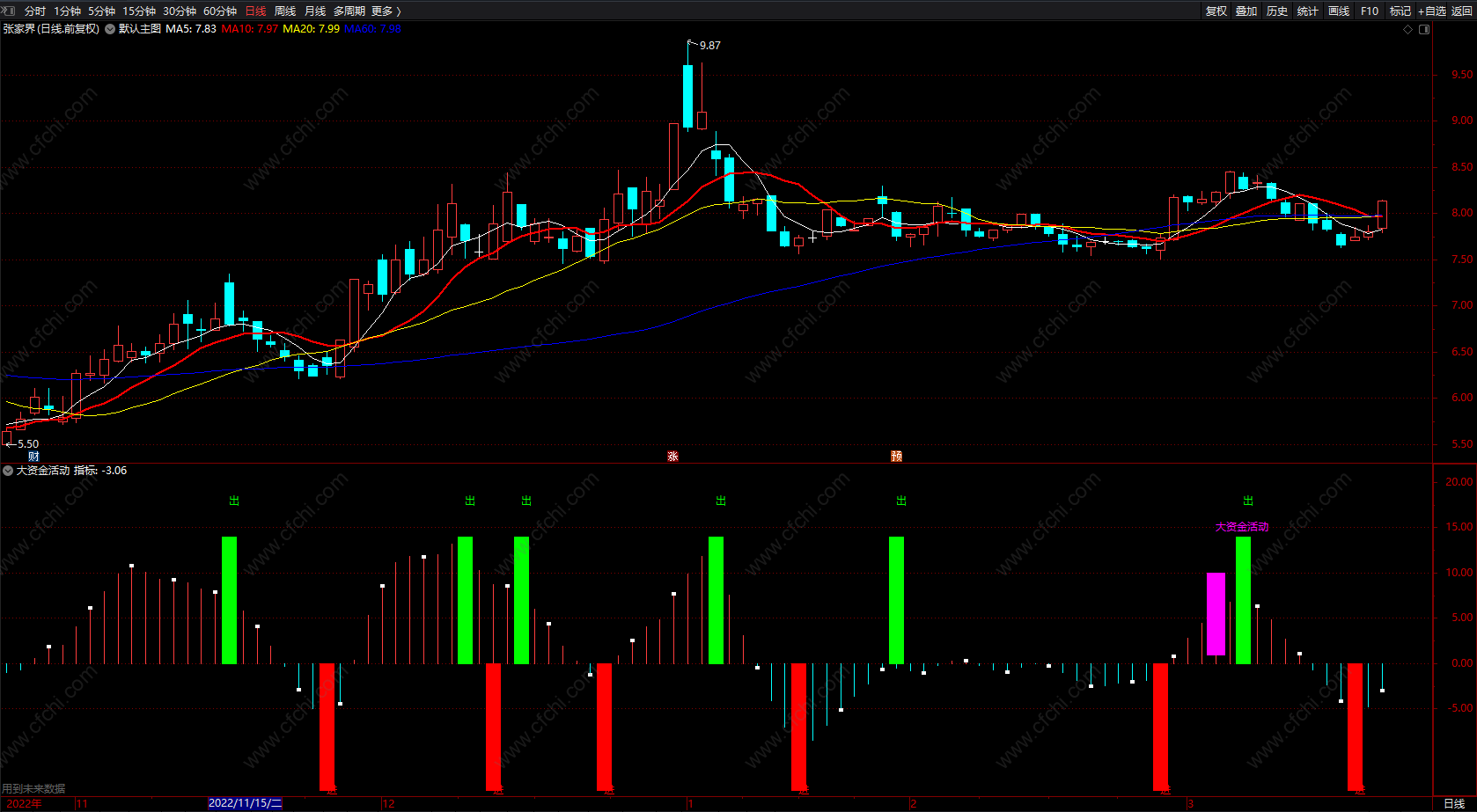Image resolution: width=1477 pixels, height=812 pixels.
Task: Click the 20.00 sub-chart axis label
Action: pyautogui.click(x=1459, y=481)
